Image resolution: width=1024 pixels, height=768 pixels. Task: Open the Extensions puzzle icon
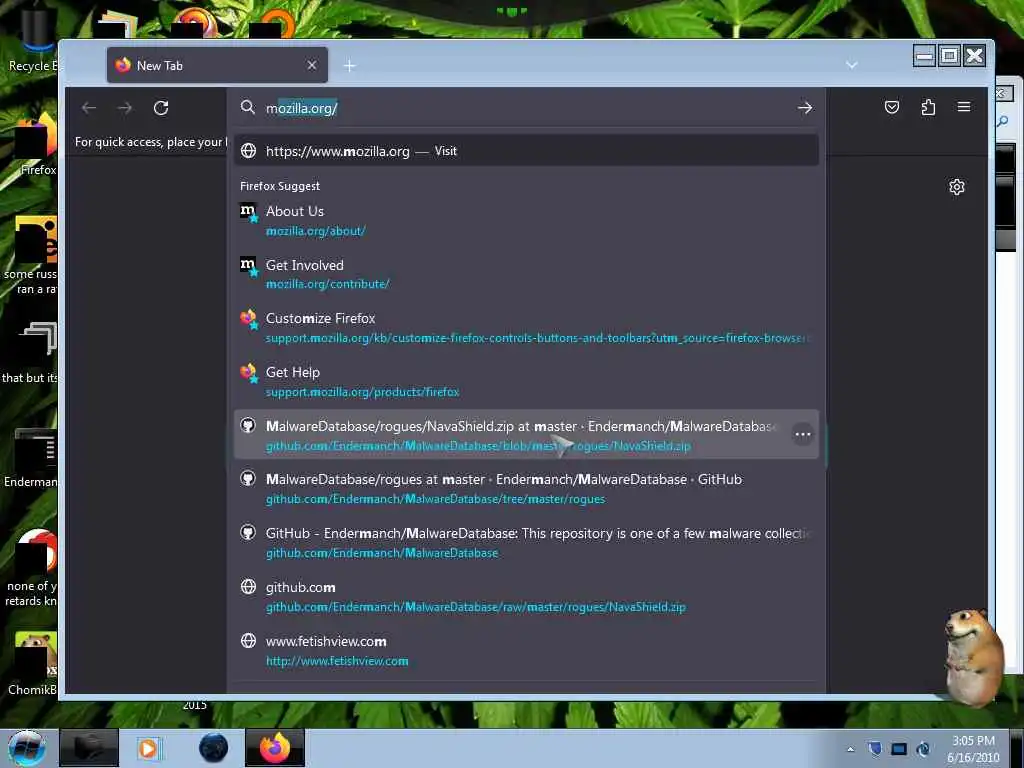click(x=928, y=107)
